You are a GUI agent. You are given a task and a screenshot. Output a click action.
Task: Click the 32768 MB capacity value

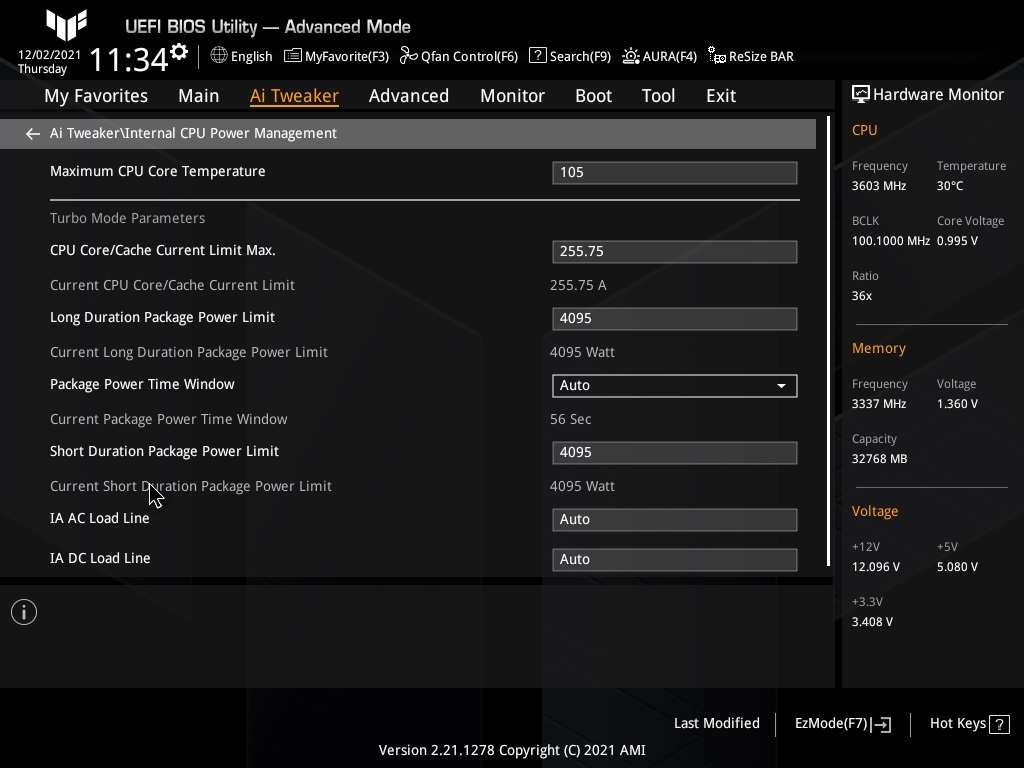pyautogui.click(x=879, y=459)
